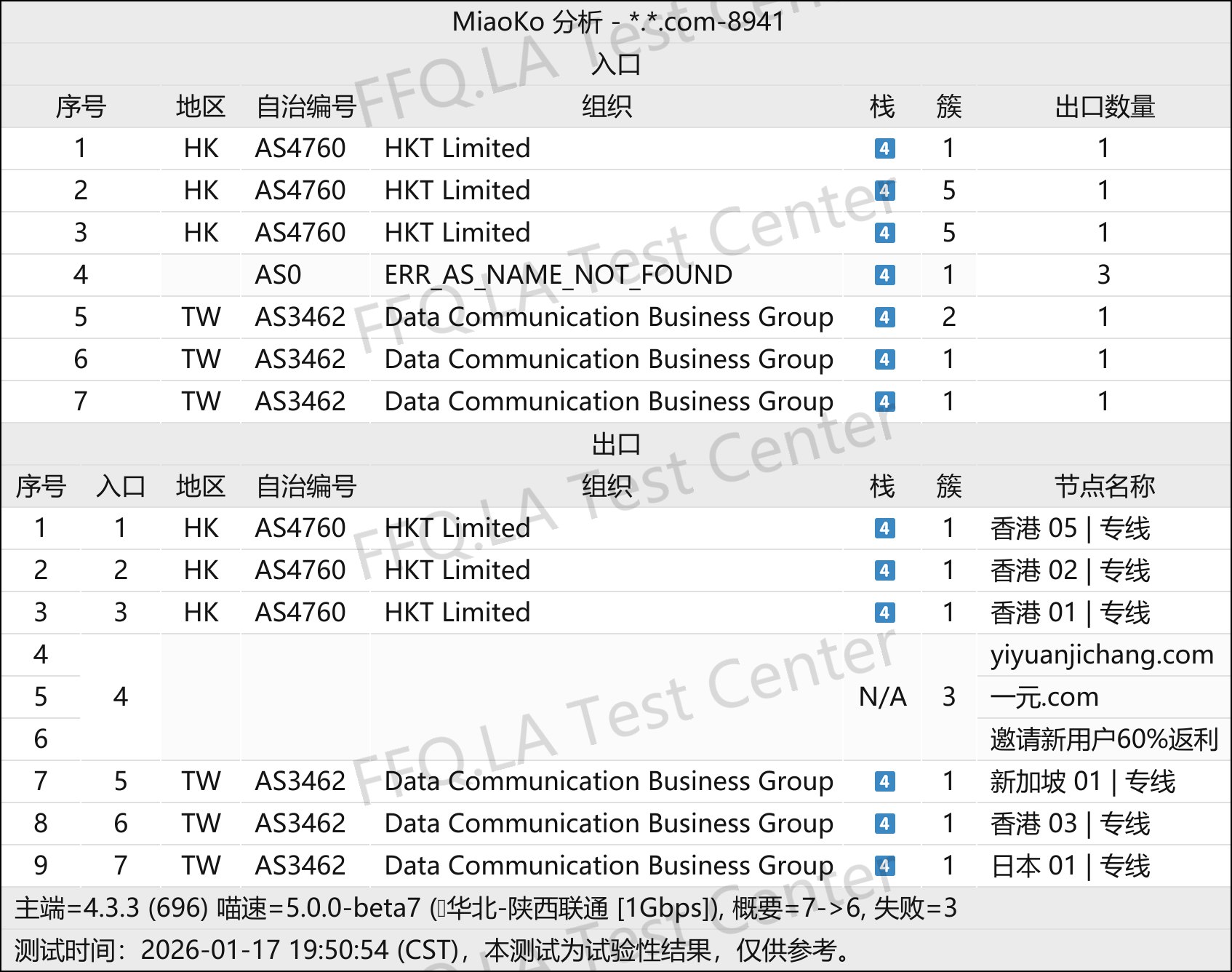Click exit count 3 in entry row 4
1232x972 pixels.
click(x=1104, y=275)
